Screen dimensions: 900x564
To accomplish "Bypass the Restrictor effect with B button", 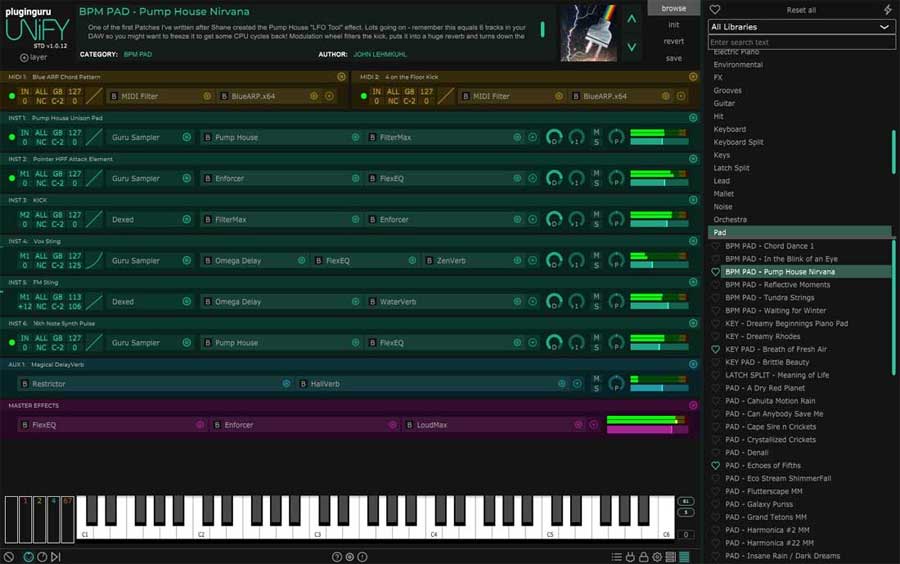I will tap(24, 384).
